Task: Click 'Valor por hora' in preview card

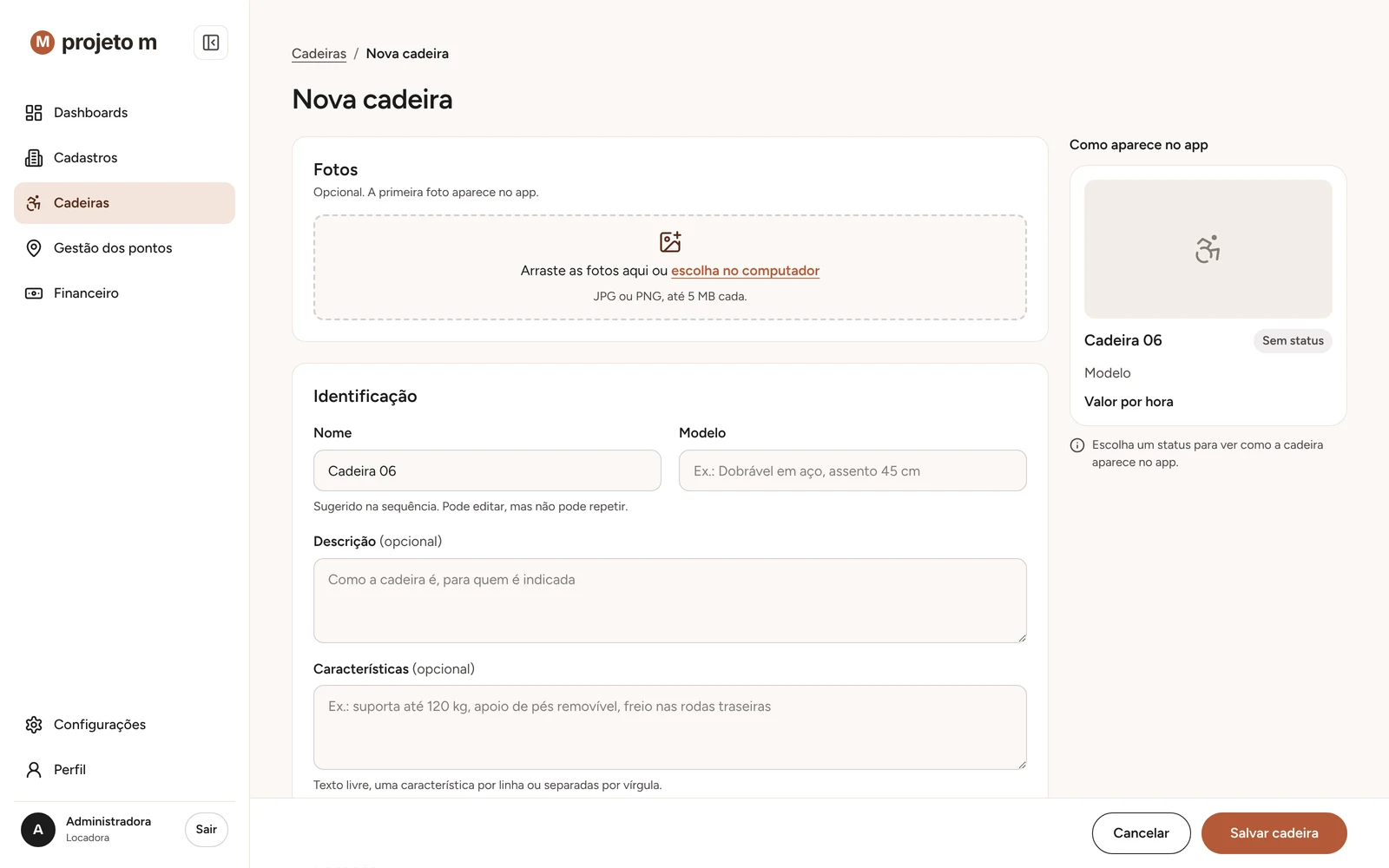Action: point(1129,402)
